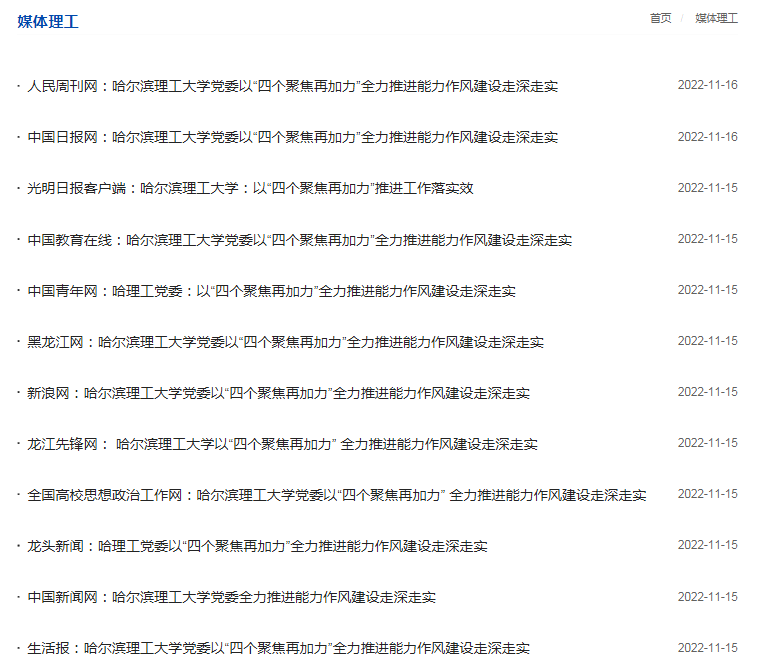Screen dimensions: 757x668
Task: Open the 人民周刊网 article link
Action: [292, 86]
